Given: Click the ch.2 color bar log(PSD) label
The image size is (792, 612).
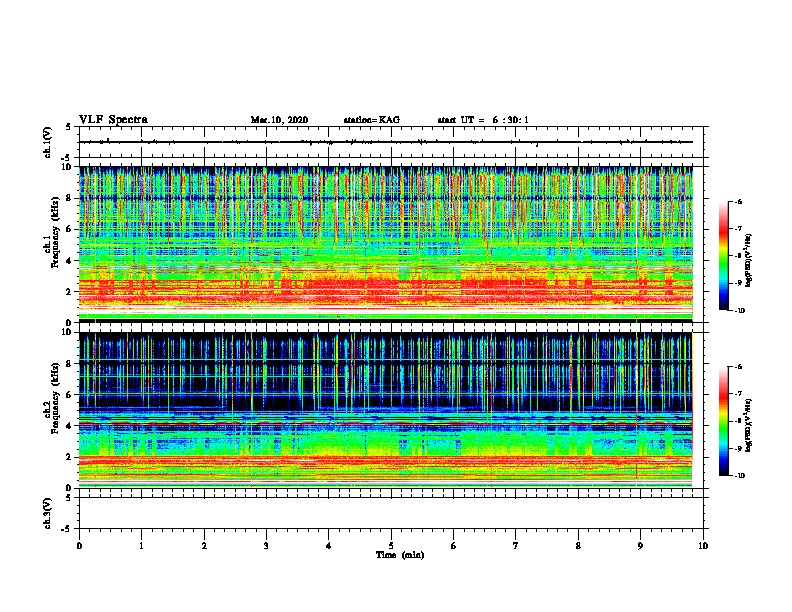Looking at the screenshot, I should pos(749,426).
